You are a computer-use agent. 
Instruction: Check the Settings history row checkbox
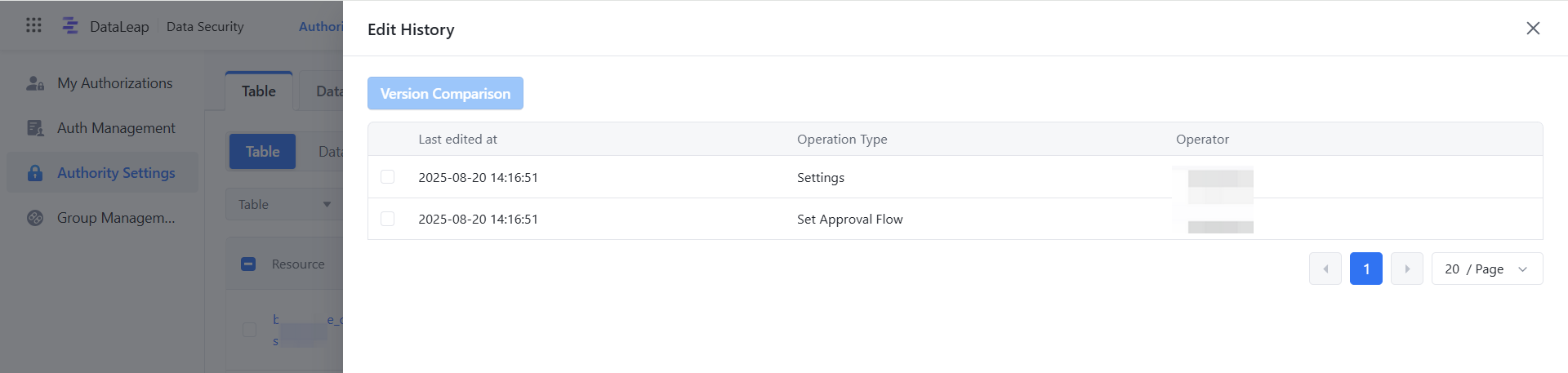point(388,177)
